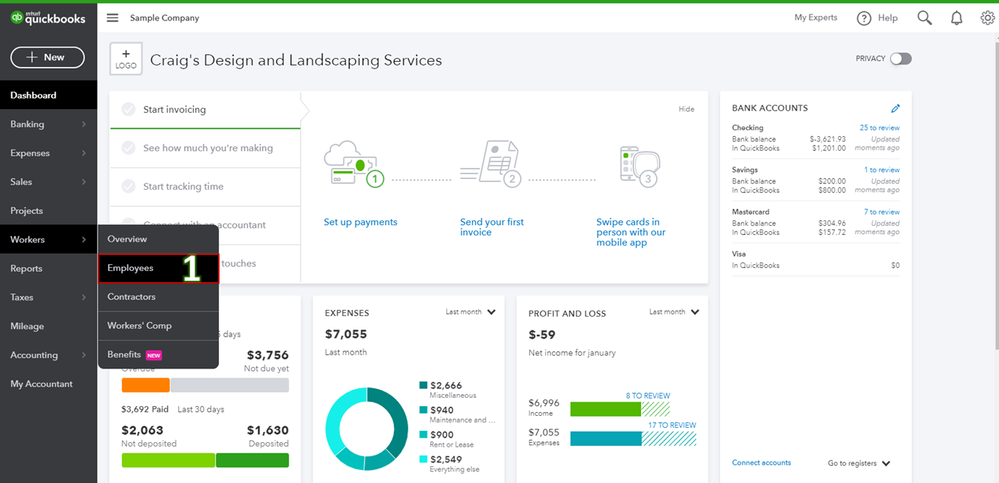Open Mileage in the sidebar
Screen dimensions: 999x483
pos(48,326)
